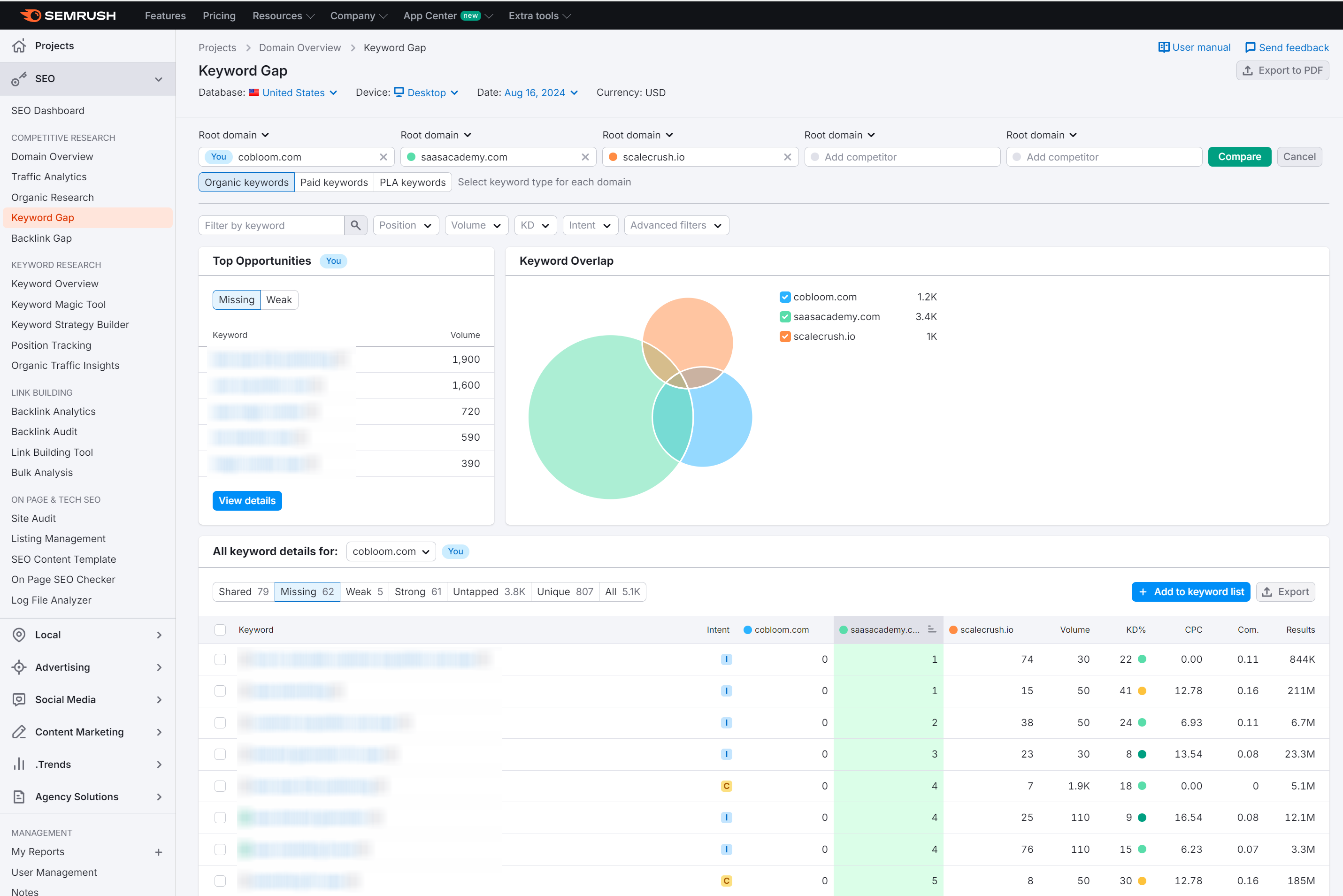This screenshot has height=896, width=1343.
Task: Click the Social Media icon
Action: point(19,699)
